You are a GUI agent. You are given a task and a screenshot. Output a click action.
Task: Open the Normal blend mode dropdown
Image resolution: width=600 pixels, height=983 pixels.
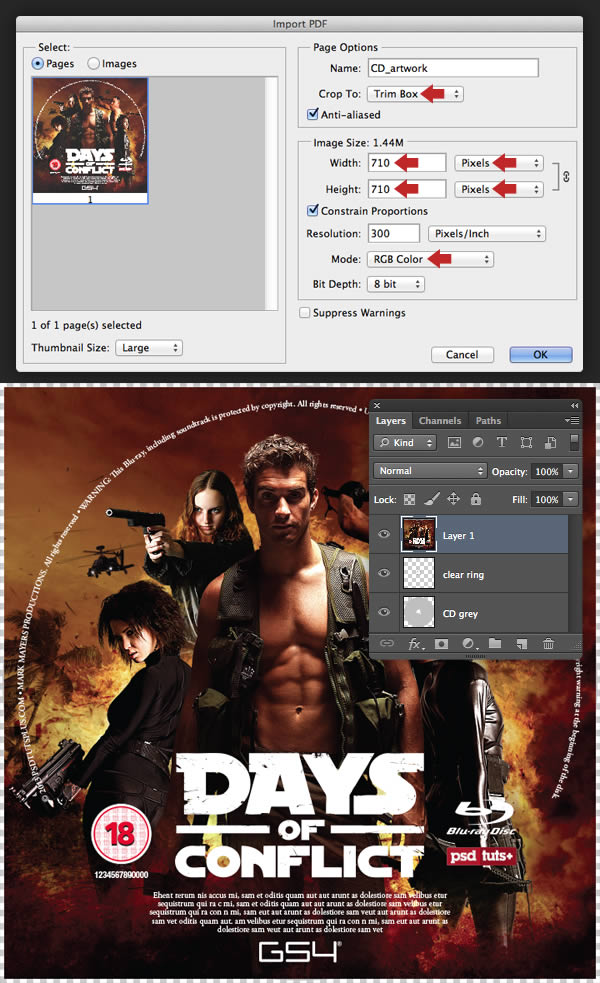click(x=430, y=471)
